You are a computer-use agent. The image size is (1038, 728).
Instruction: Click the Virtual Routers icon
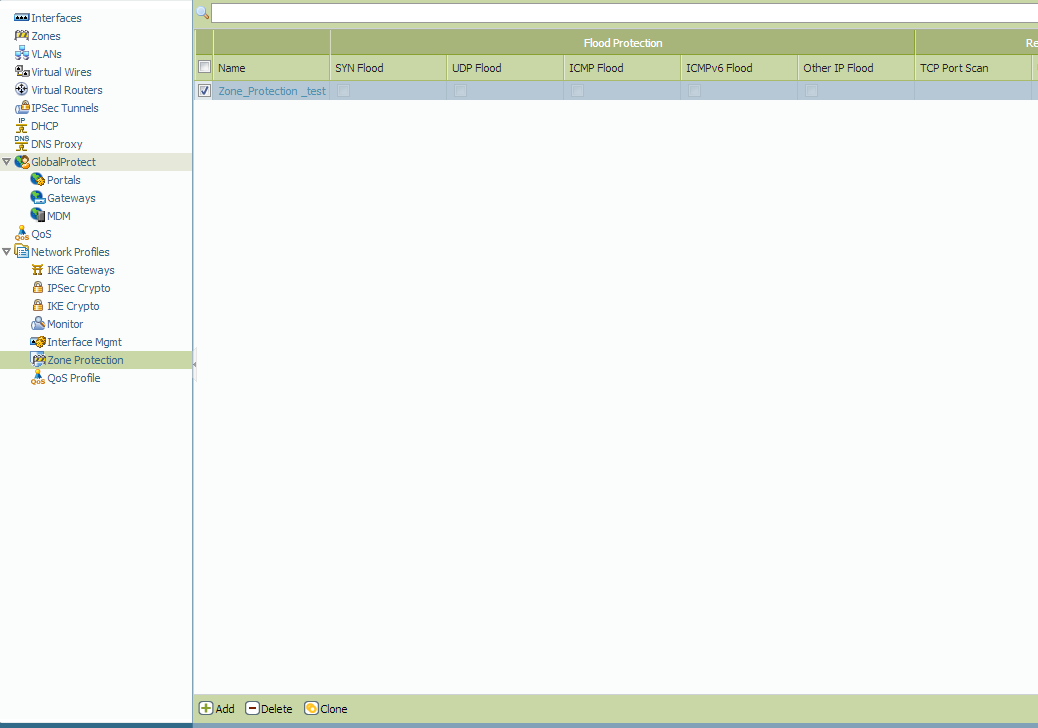(22, 89)
